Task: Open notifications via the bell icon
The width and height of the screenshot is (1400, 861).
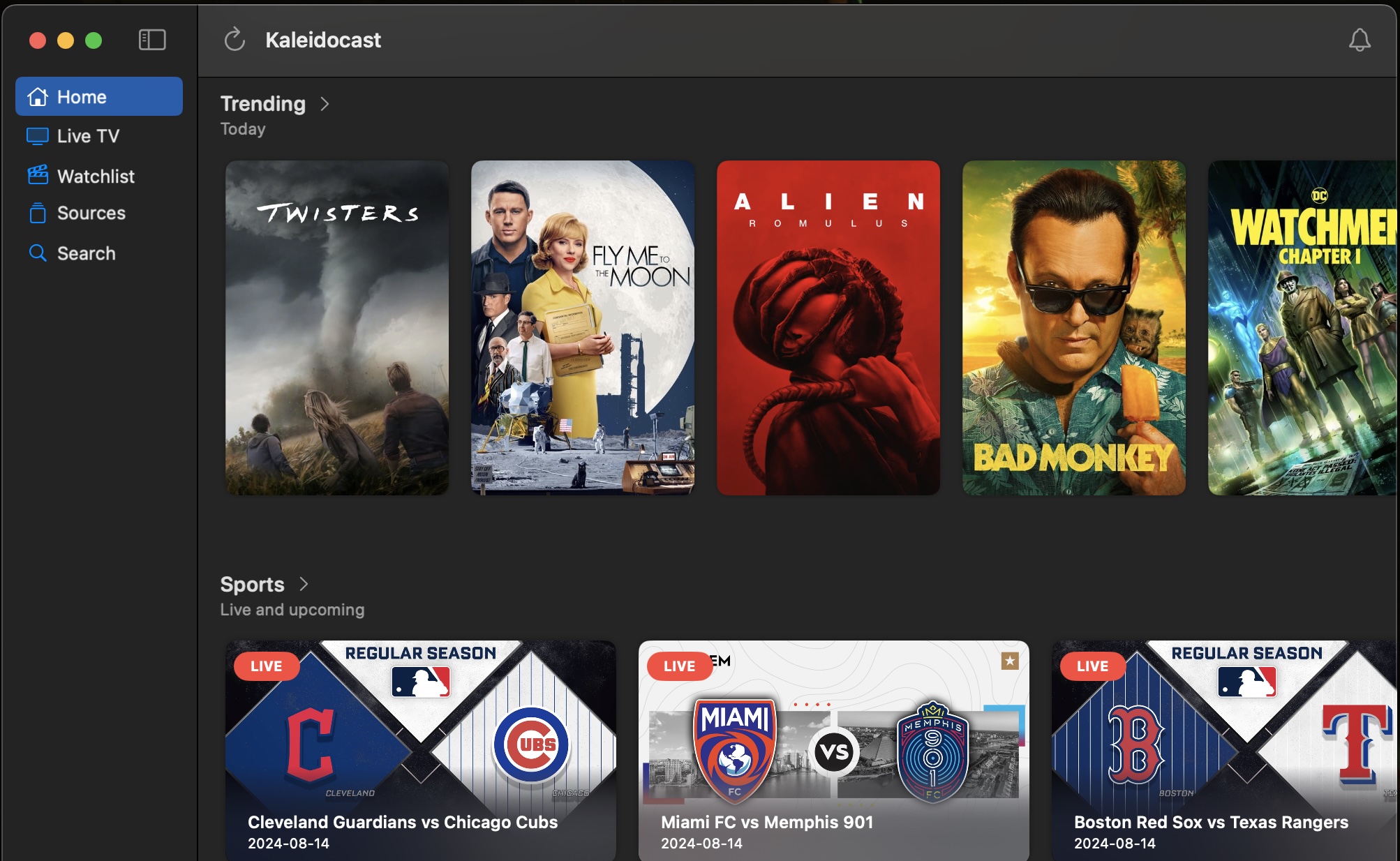Action: point(1359,40)
